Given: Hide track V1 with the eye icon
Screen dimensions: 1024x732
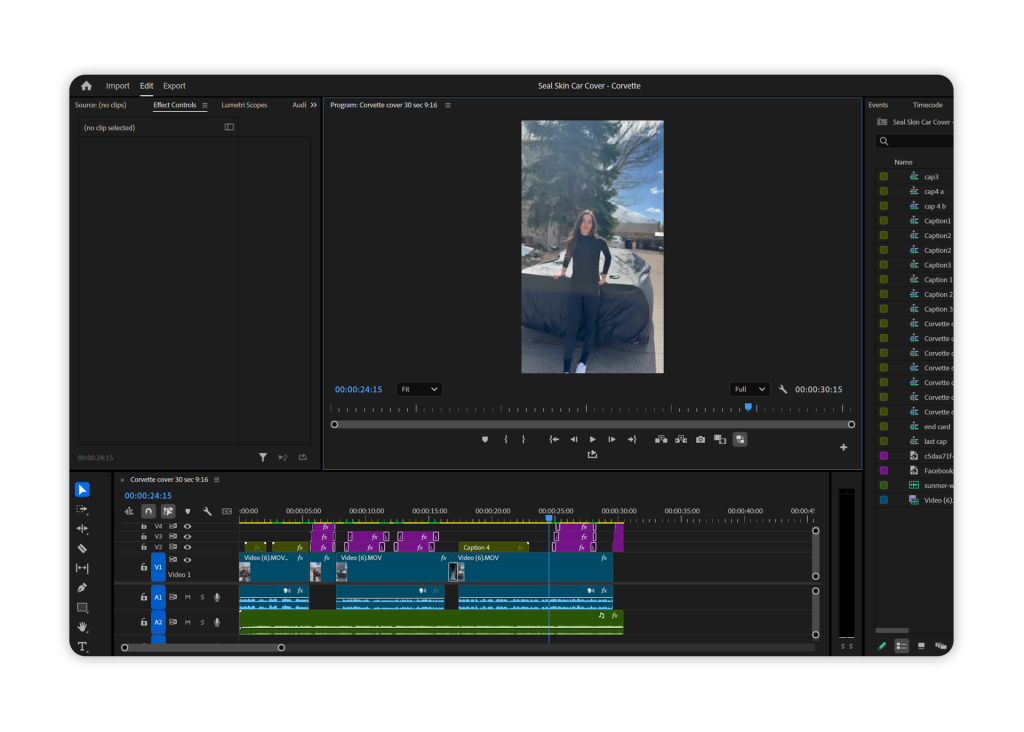Looking at the screenshot, I should coord(187,560).
